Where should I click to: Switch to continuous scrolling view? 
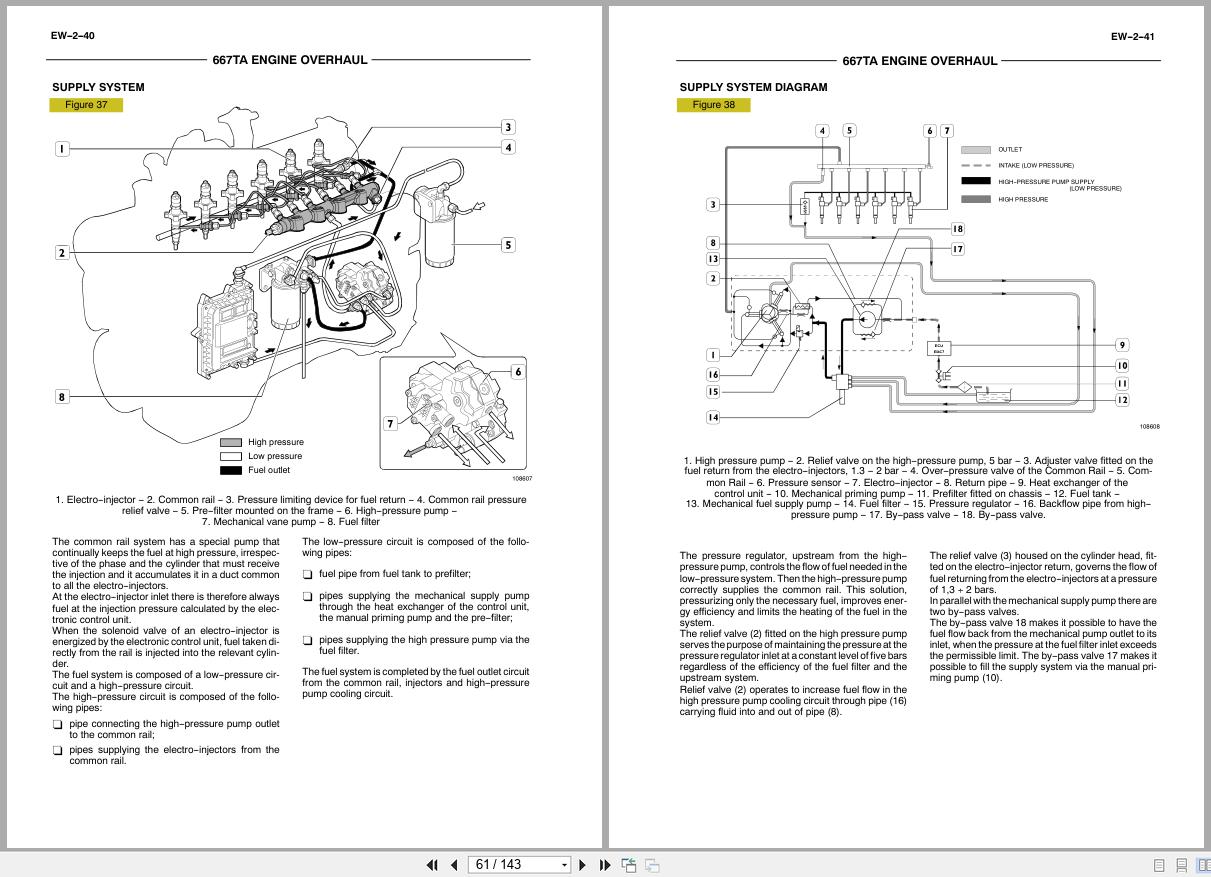[1181, 864]
